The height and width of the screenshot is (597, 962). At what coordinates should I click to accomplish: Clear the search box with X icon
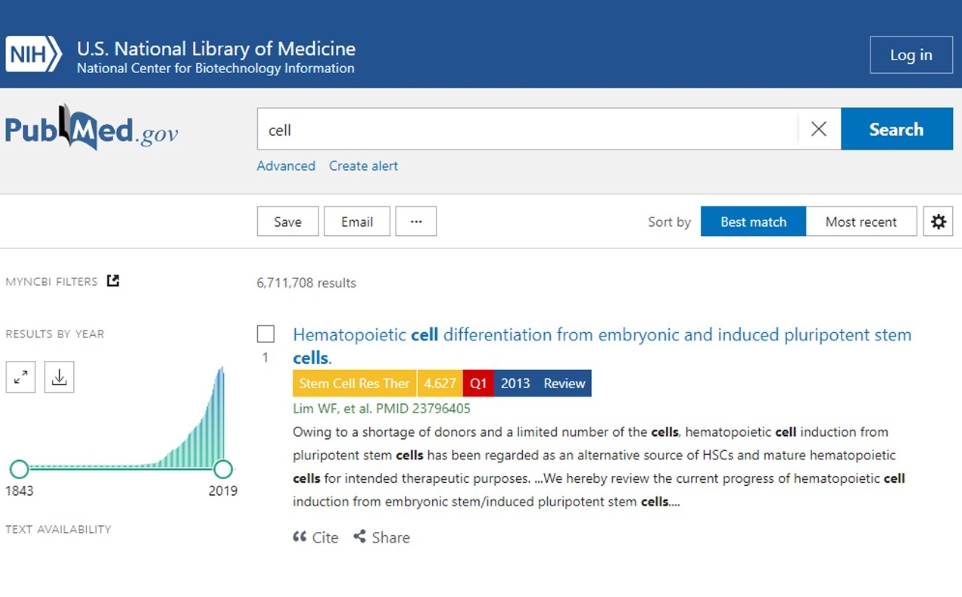(818, 129)
